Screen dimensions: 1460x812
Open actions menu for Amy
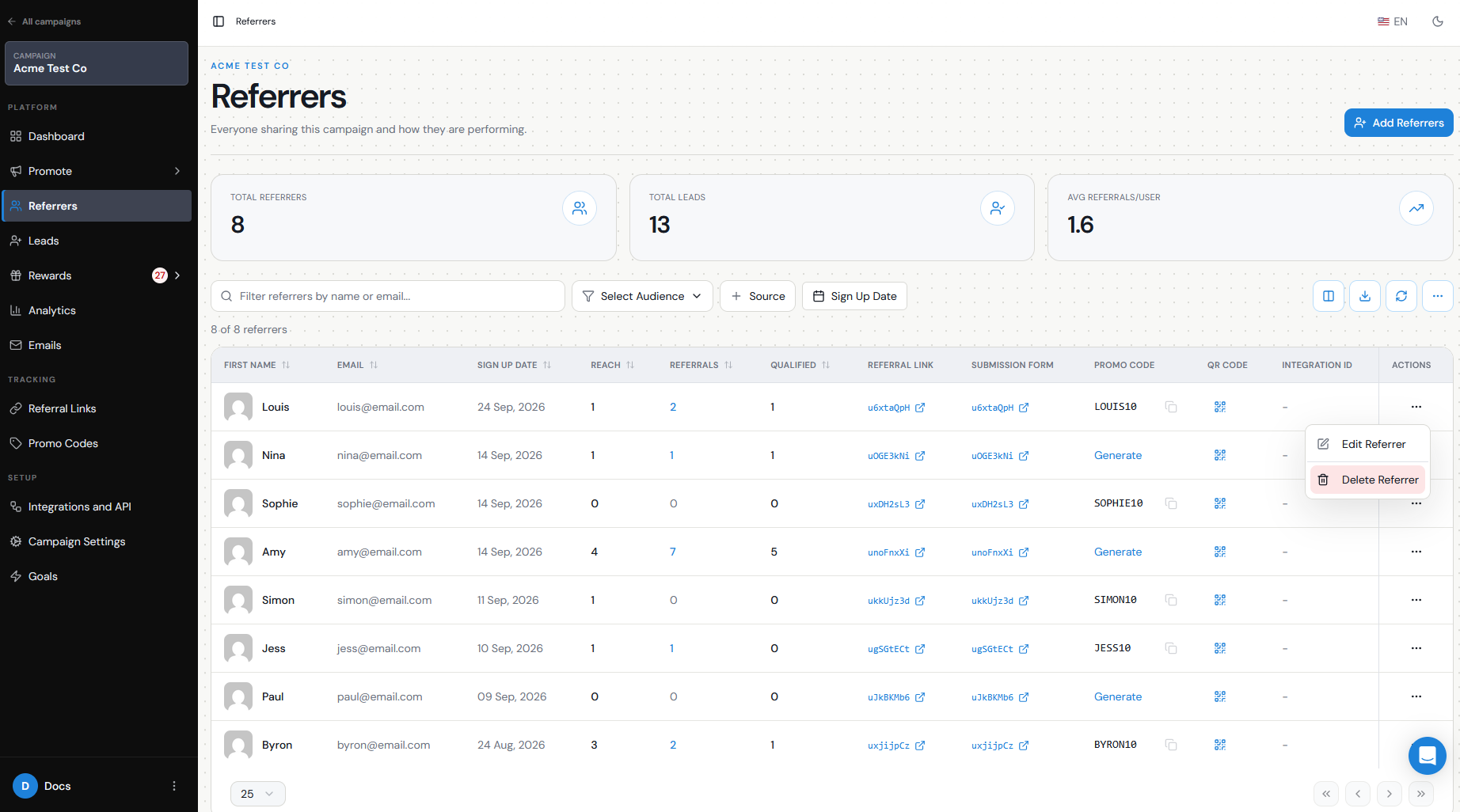1416,552
